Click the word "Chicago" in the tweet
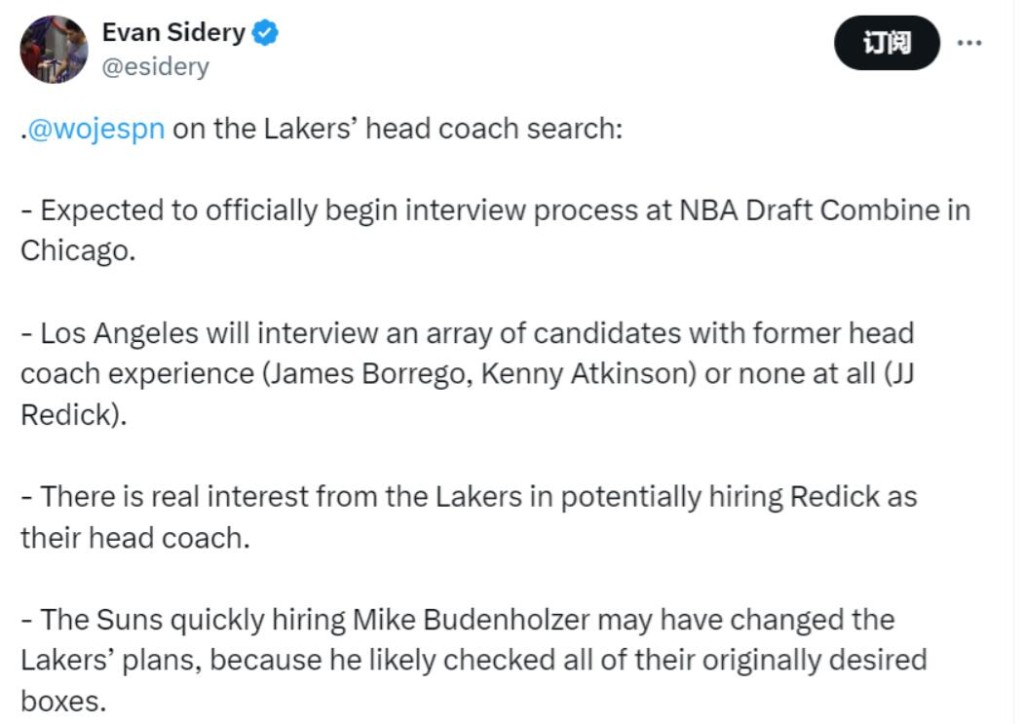Image resolution: width=1024 pixels, height=724 pixels. click(x=74, y=250)
